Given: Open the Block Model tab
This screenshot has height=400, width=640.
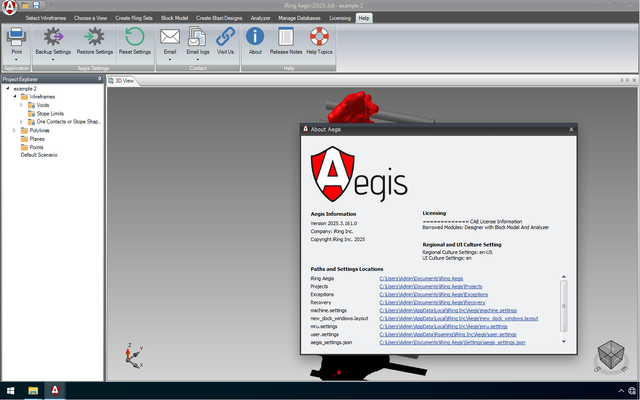Looking at the screenshot, I should pos(174,18).
